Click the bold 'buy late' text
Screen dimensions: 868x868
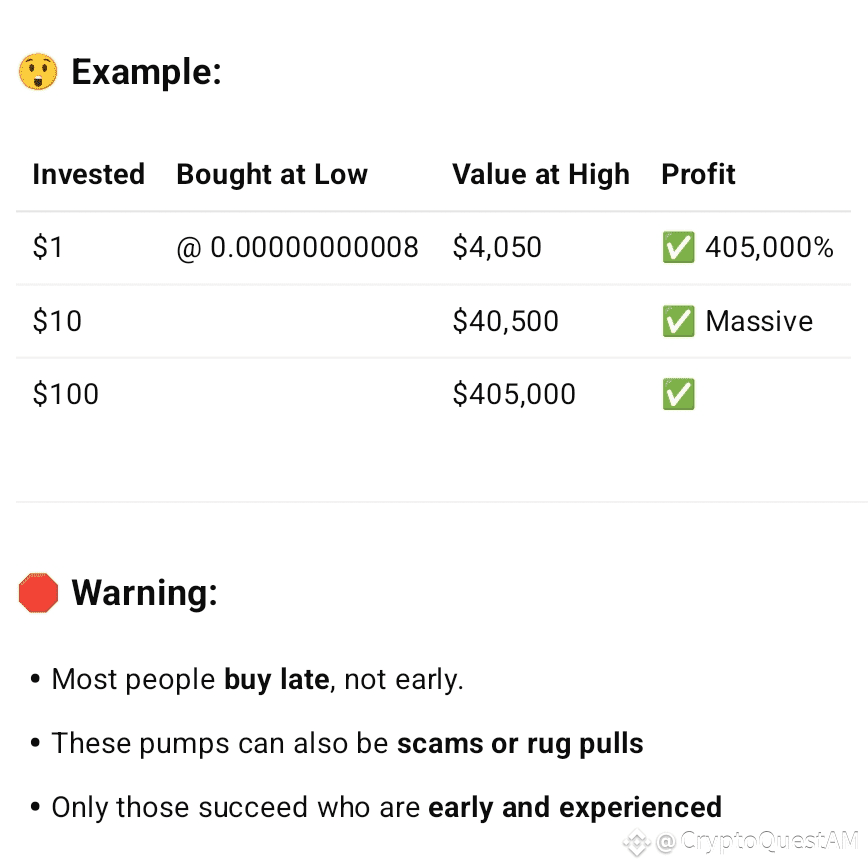[x=277, y=679]
